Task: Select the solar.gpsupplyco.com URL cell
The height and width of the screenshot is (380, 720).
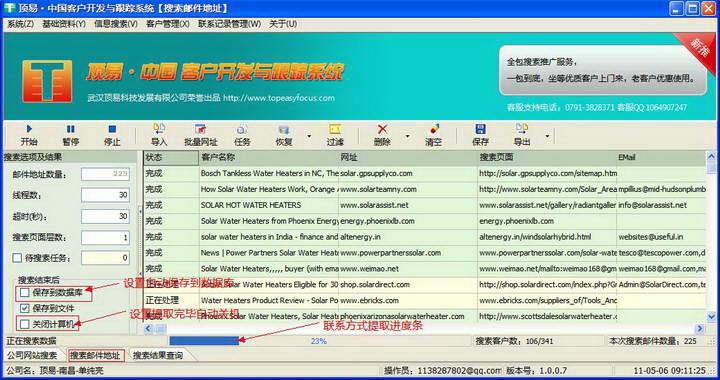Action: point(408,173)
